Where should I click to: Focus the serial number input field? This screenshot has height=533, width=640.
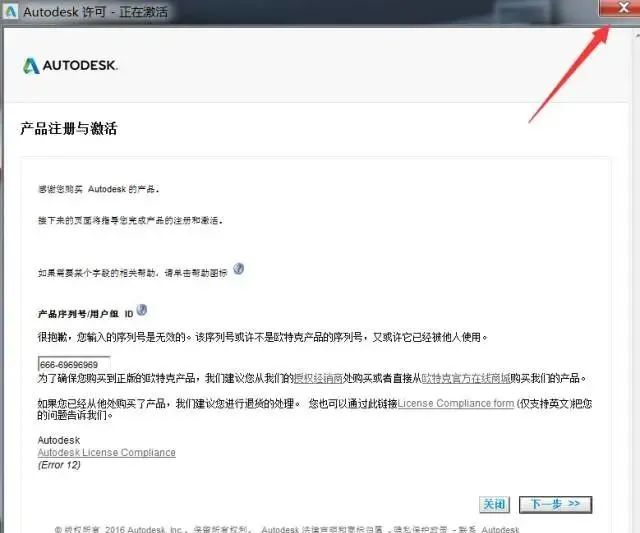(74, 364)
